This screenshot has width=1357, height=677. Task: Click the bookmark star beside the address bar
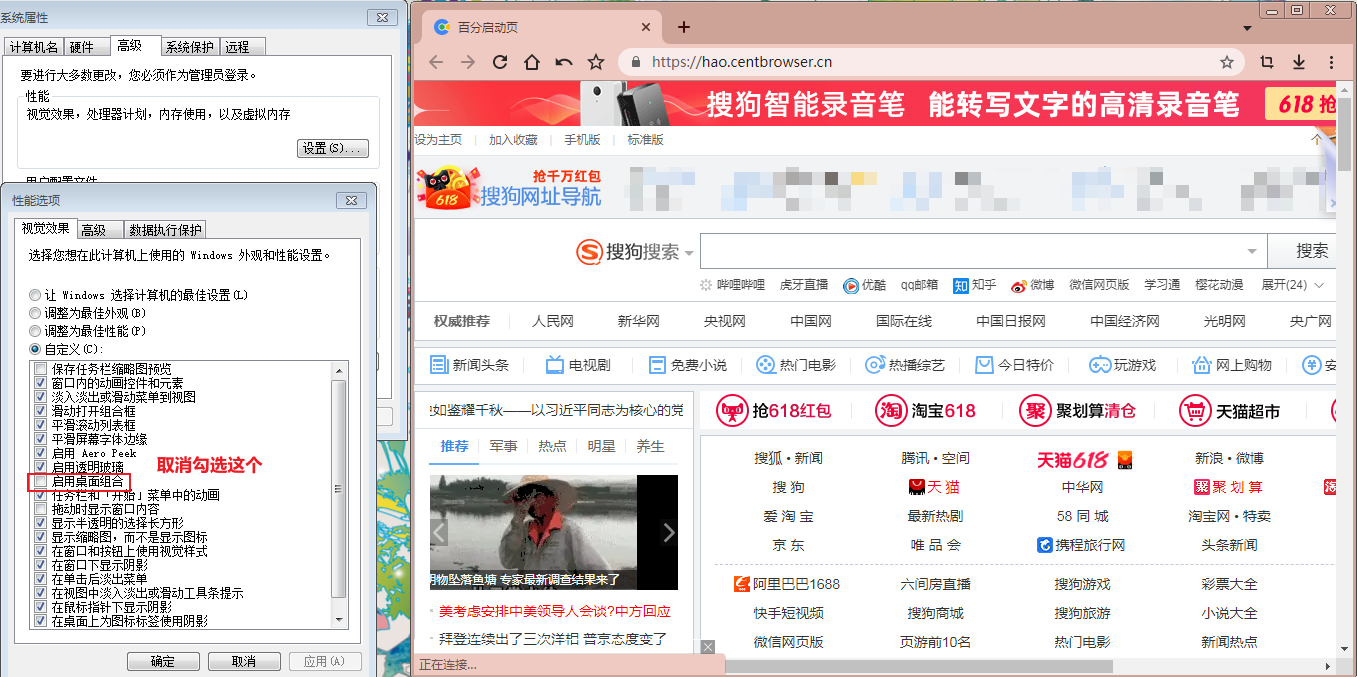point(596,62)
